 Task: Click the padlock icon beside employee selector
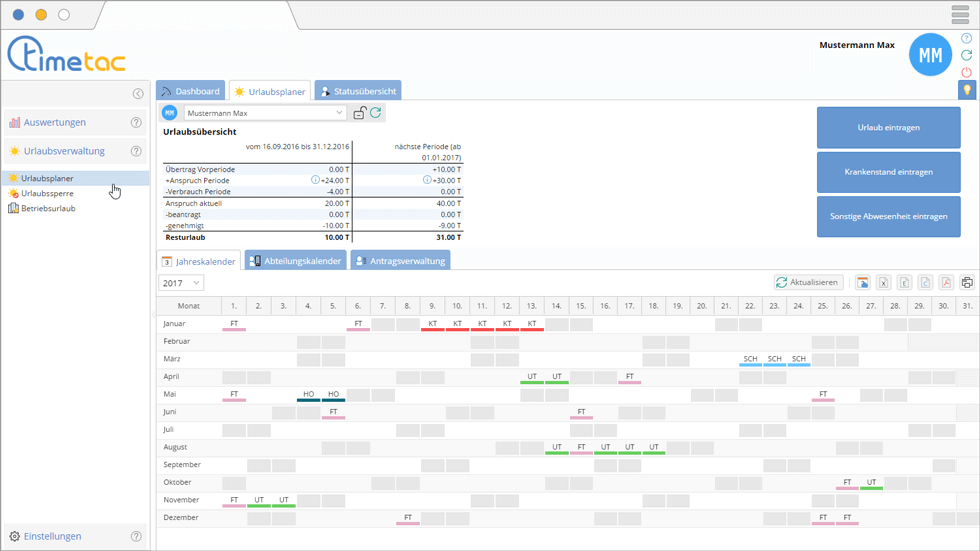pos(360,113)
